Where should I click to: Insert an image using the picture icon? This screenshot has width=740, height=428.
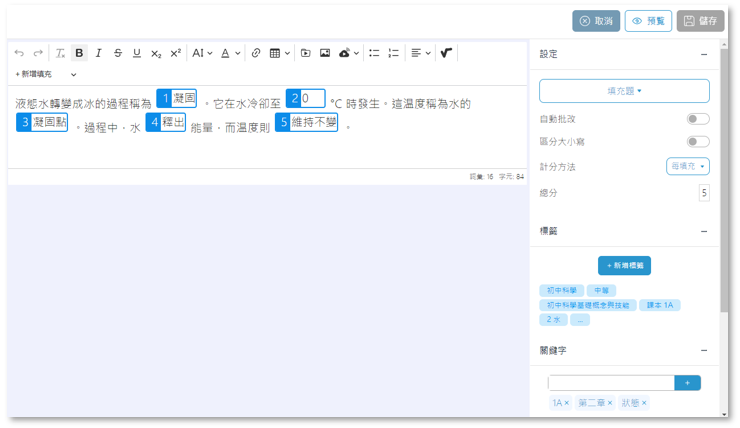click(x=325, y=53)
